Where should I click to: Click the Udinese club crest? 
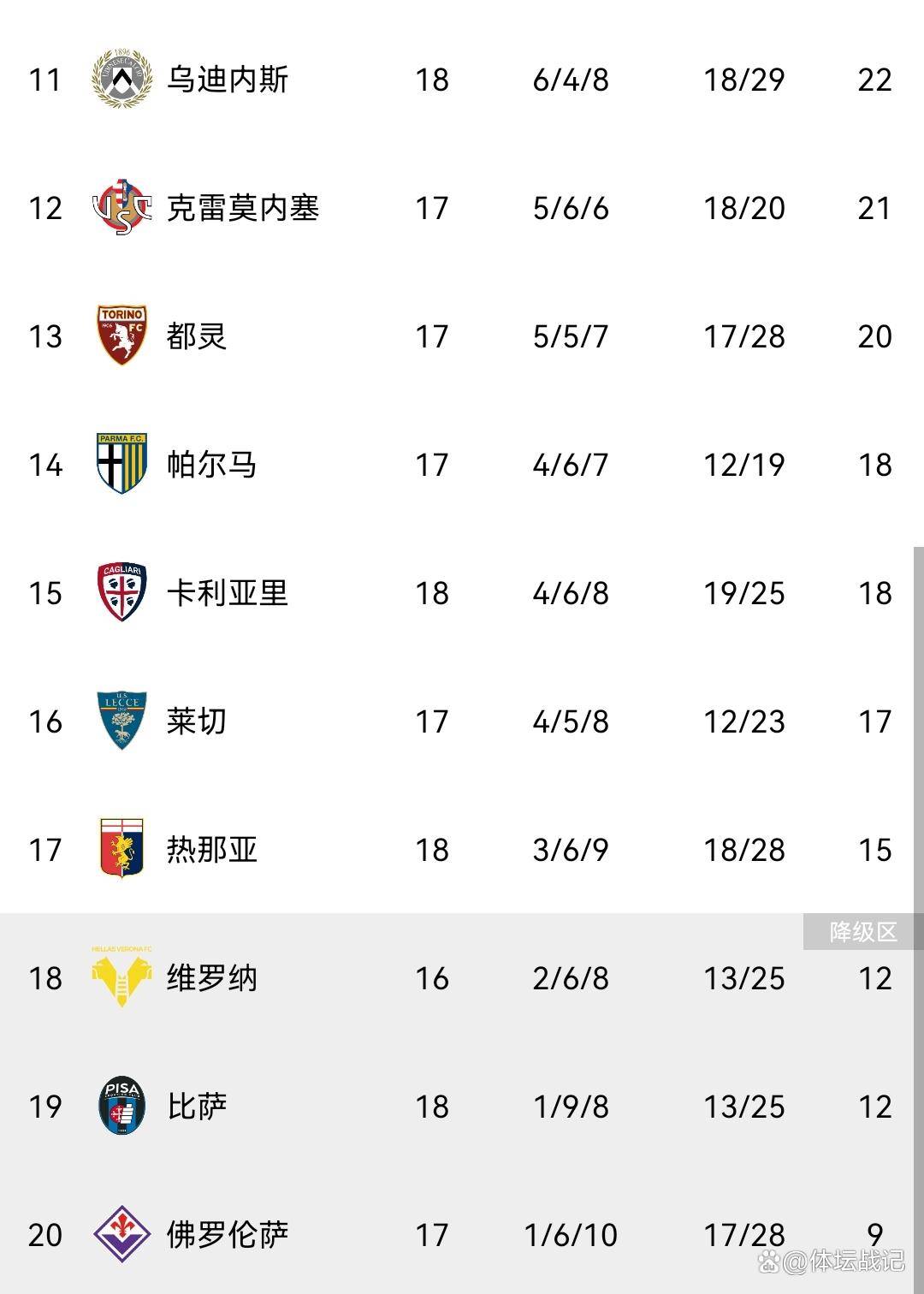click(x=121, y=79)
